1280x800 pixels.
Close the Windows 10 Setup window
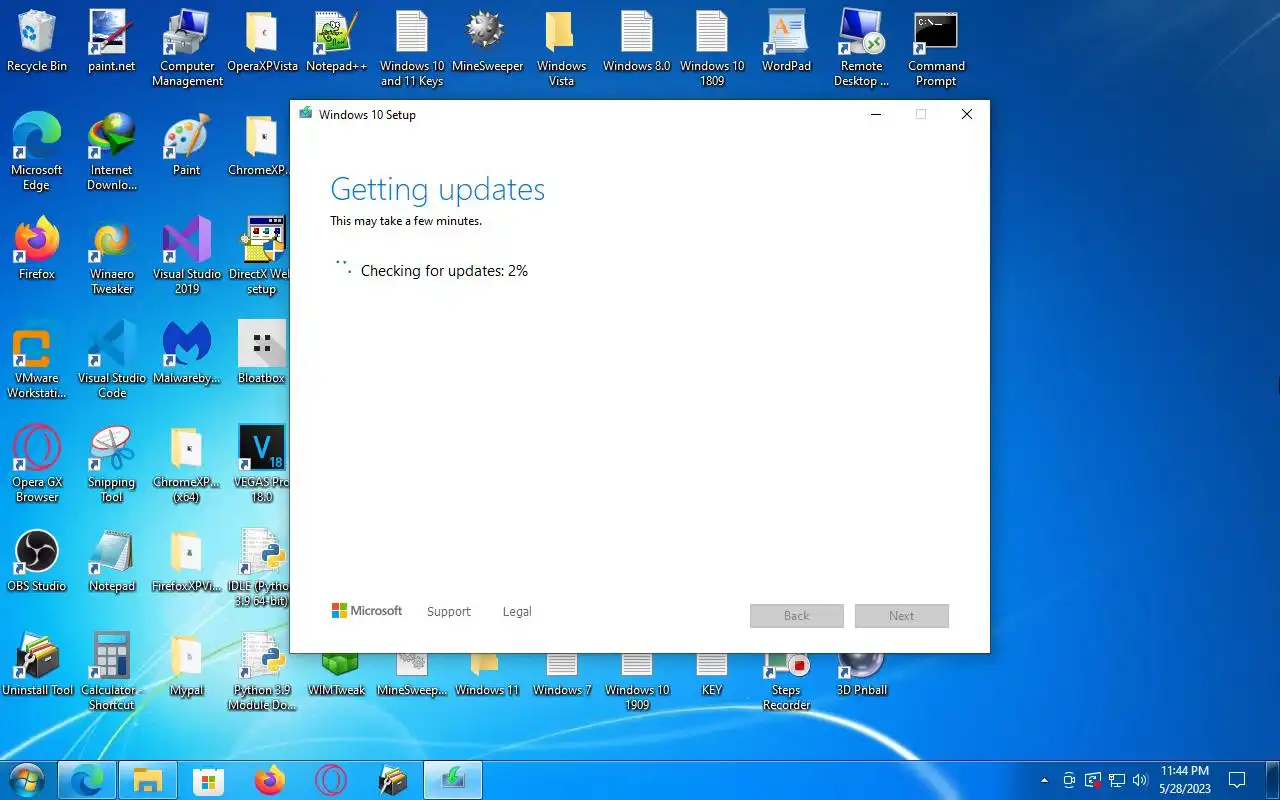coord(967,114)
